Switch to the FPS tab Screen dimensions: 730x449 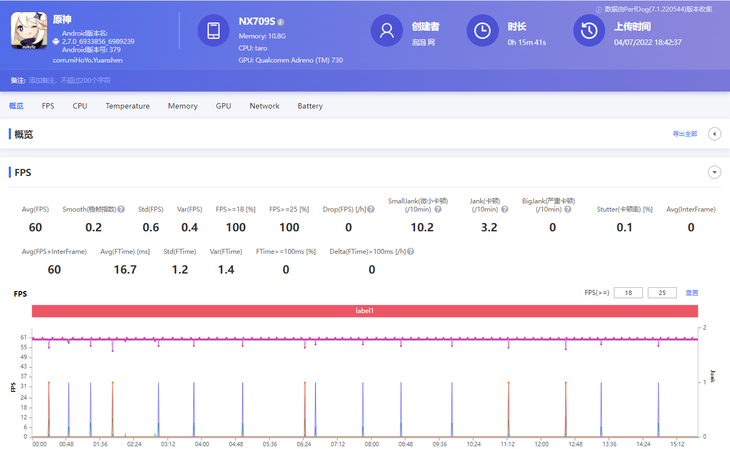pyautogui.click(x=48, y=106)
